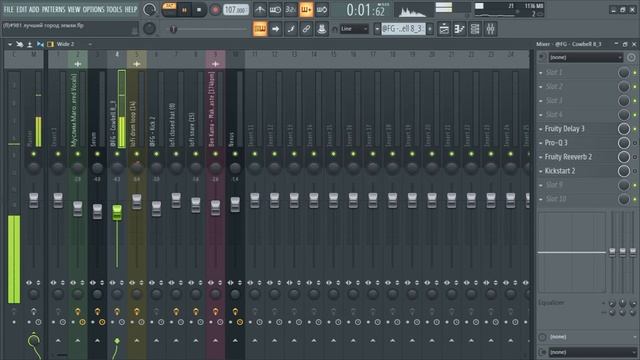Click the Master track volume fader

click(x=34, y=200)
